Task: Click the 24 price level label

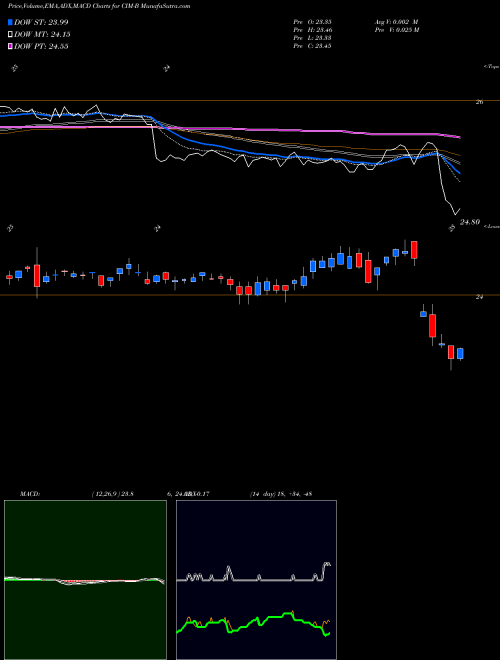Action: [479, 297]
